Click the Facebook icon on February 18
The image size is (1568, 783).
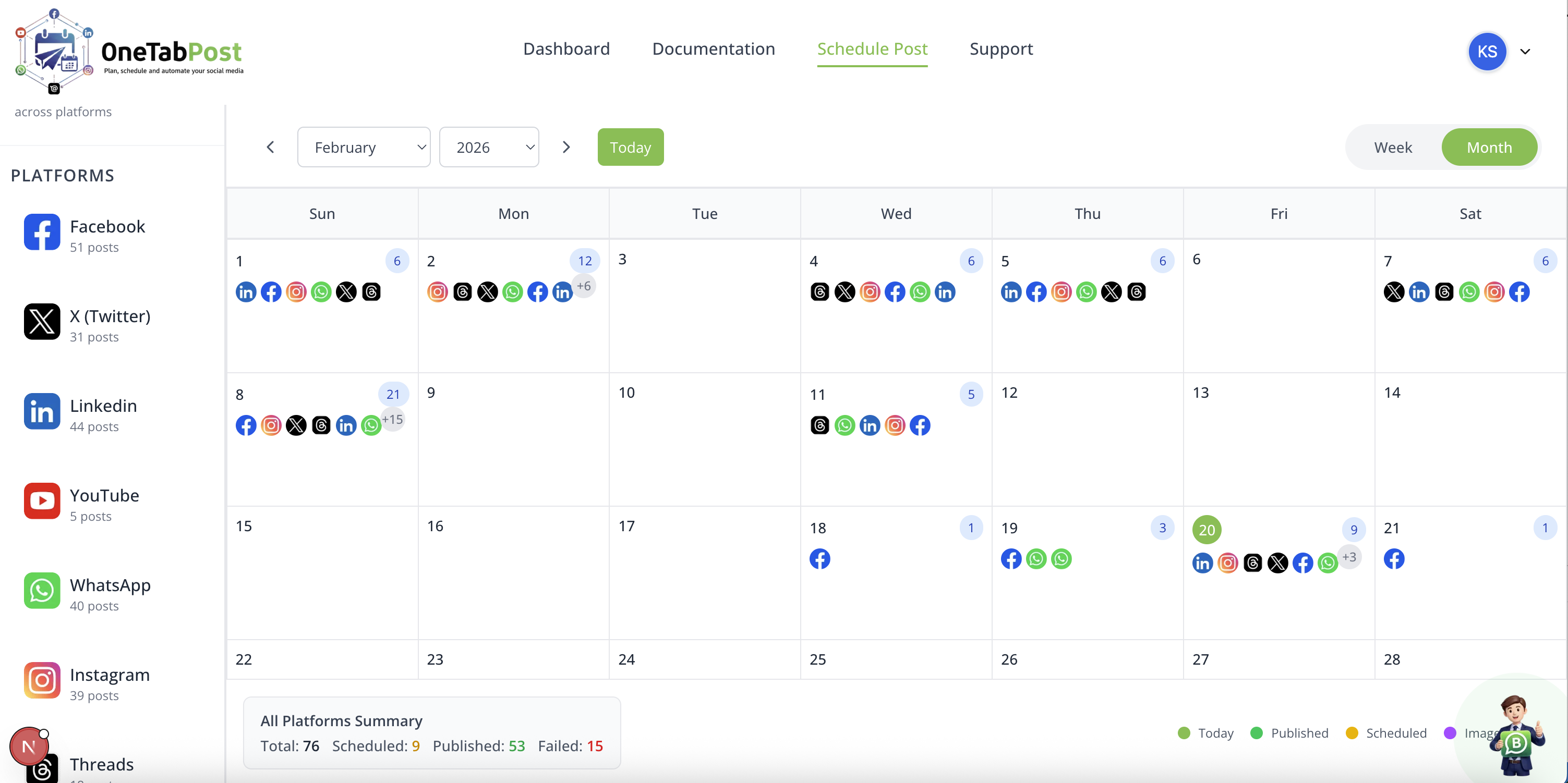tap(820, 558)
